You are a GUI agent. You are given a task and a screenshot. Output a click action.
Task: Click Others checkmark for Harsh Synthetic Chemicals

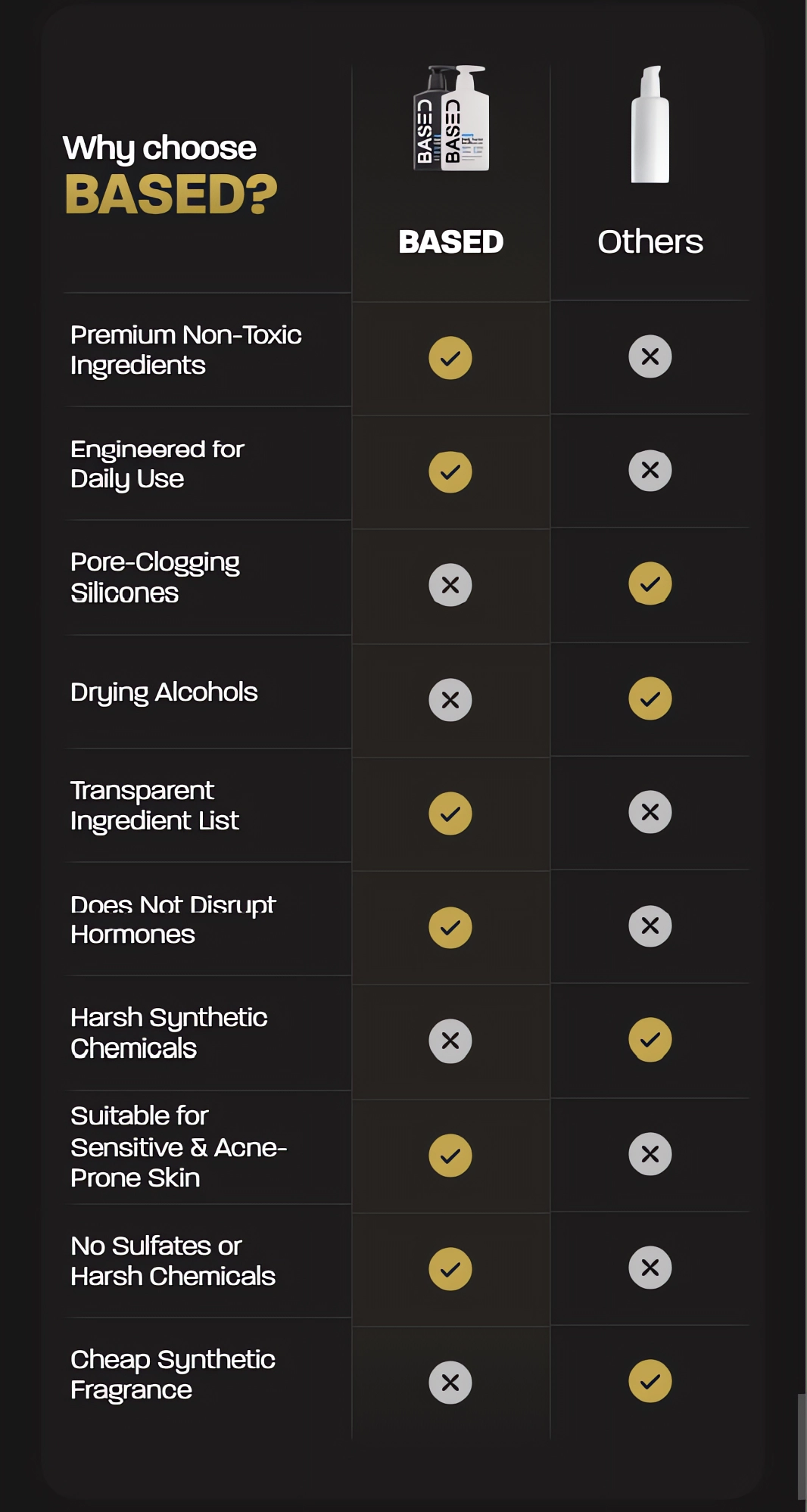[x=650, y=1039]
